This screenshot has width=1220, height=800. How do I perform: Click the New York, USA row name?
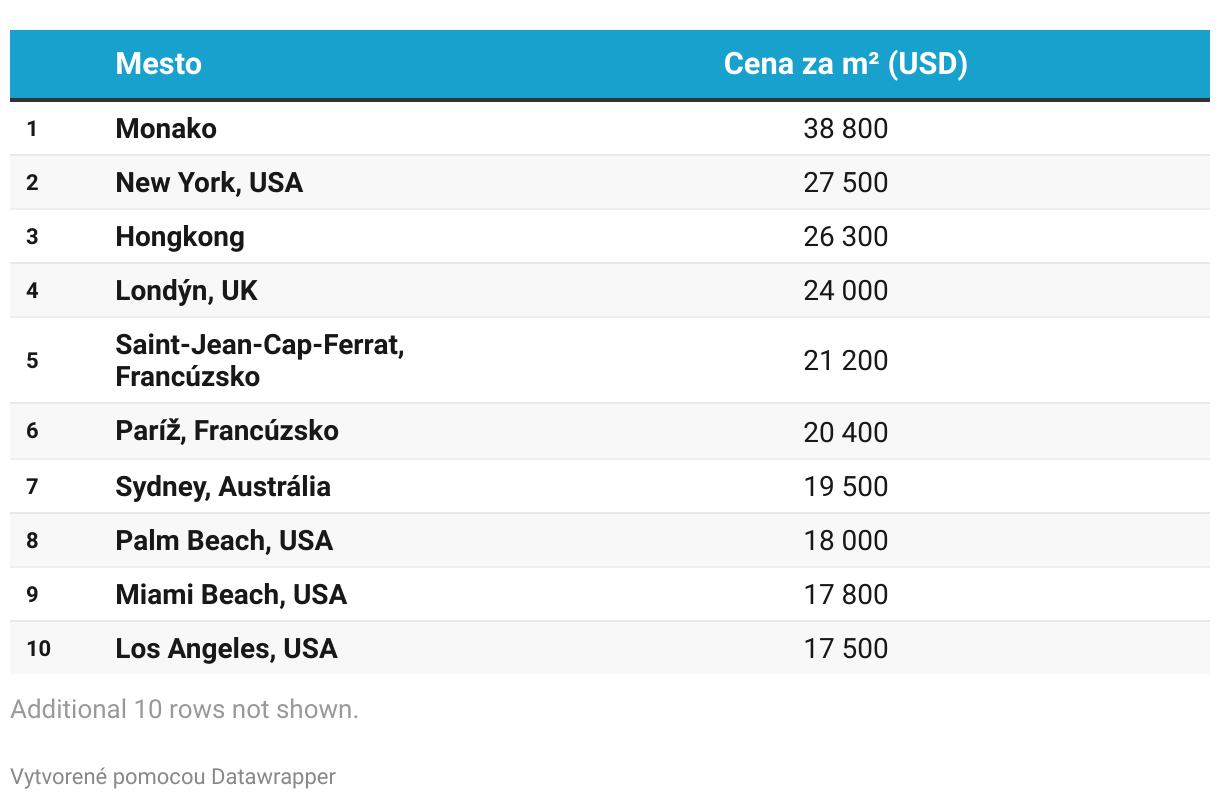(x=209, y=183)
